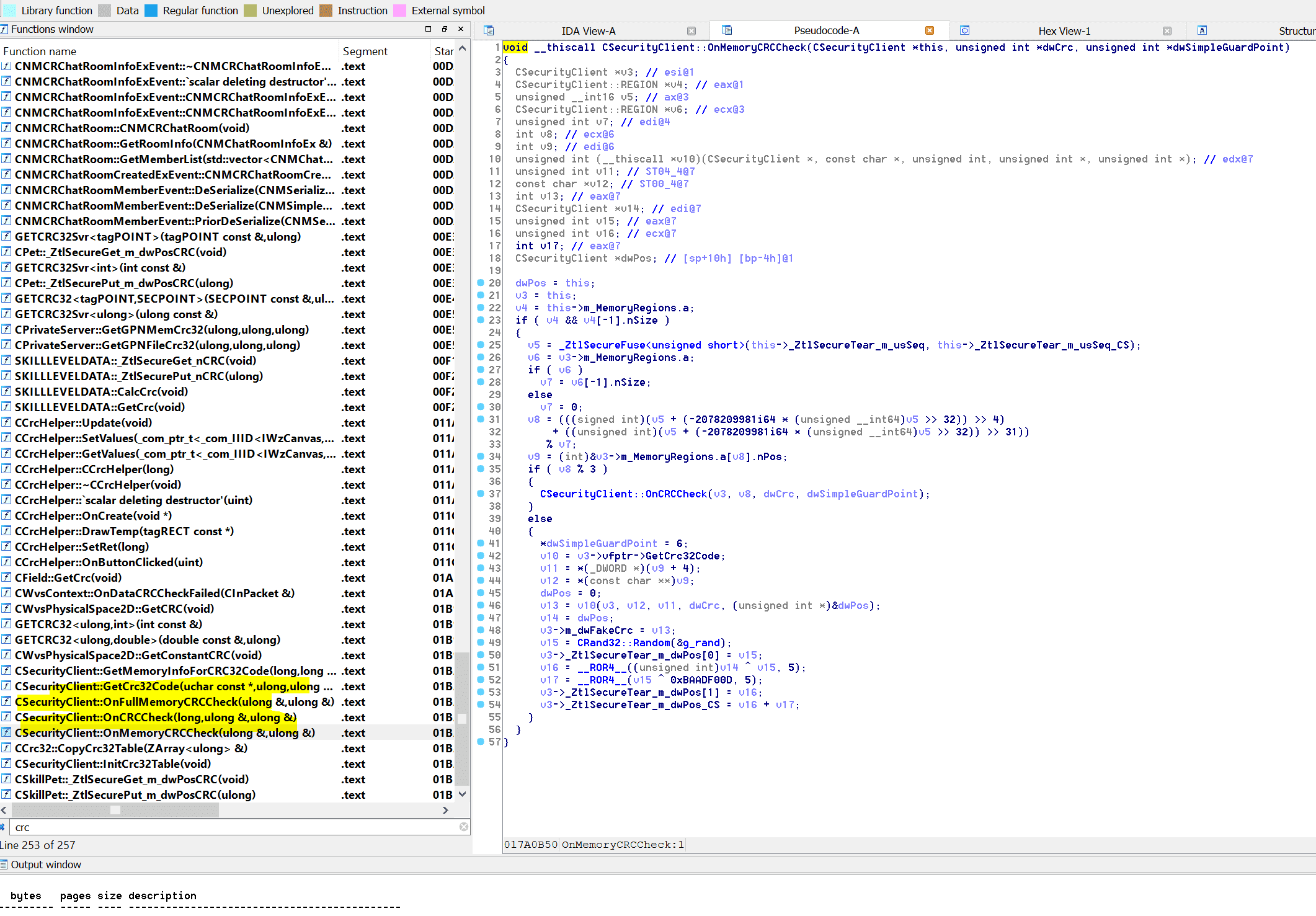Maximize the Functions window panel

(428, 29)
